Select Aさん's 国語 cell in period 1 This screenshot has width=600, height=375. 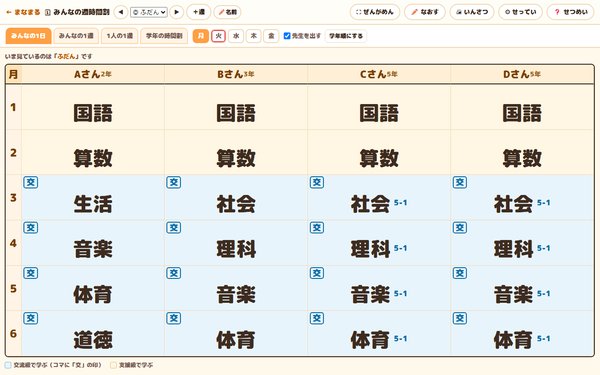93,108
